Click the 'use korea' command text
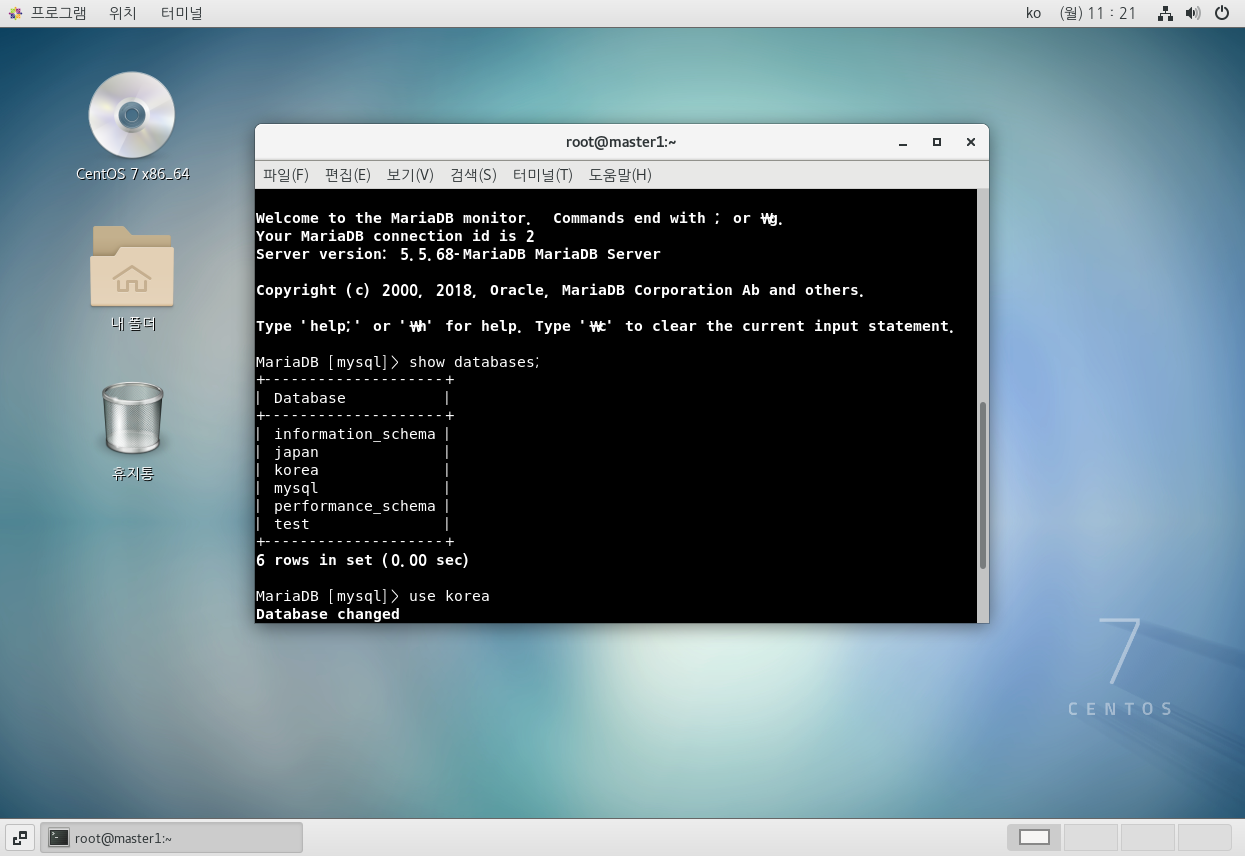Image resolution: width=1245 pixels, height=856 pixels. tap(449, 596)
